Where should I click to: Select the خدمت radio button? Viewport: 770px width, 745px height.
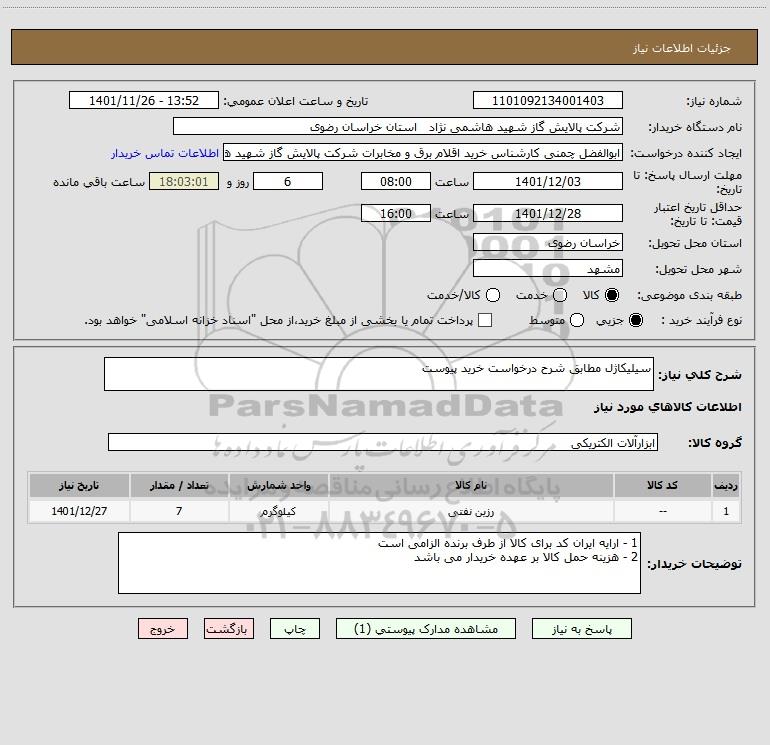(560, 295)
